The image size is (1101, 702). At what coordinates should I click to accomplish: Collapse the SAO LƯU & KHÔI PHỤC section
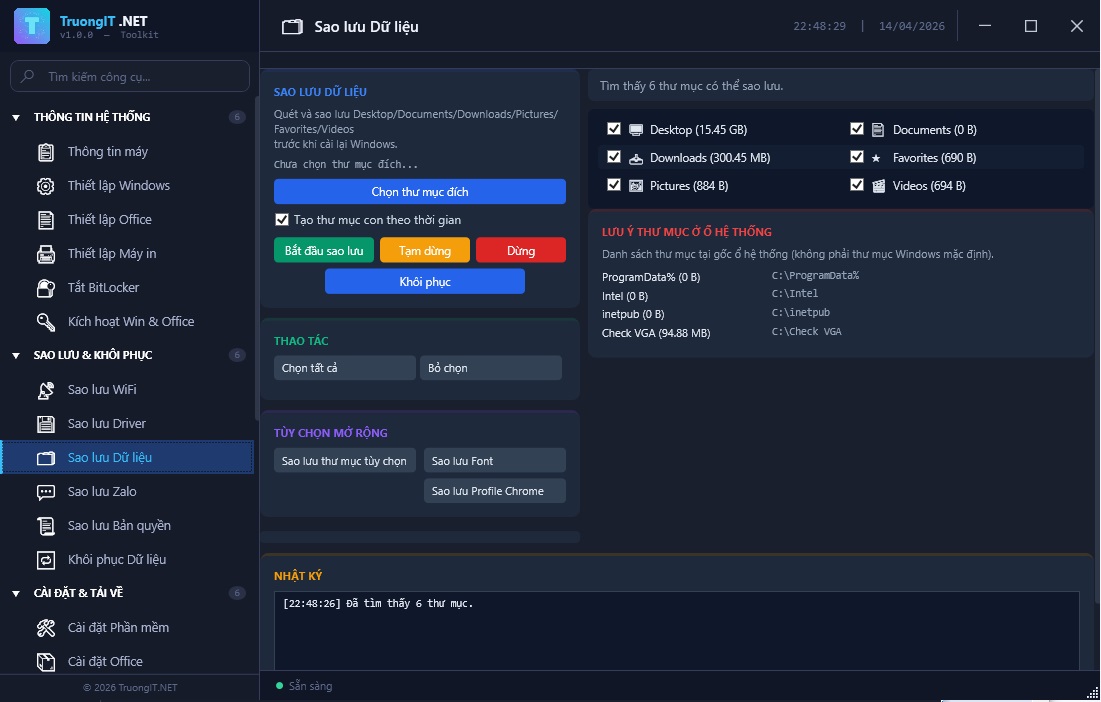coord(16,356)
